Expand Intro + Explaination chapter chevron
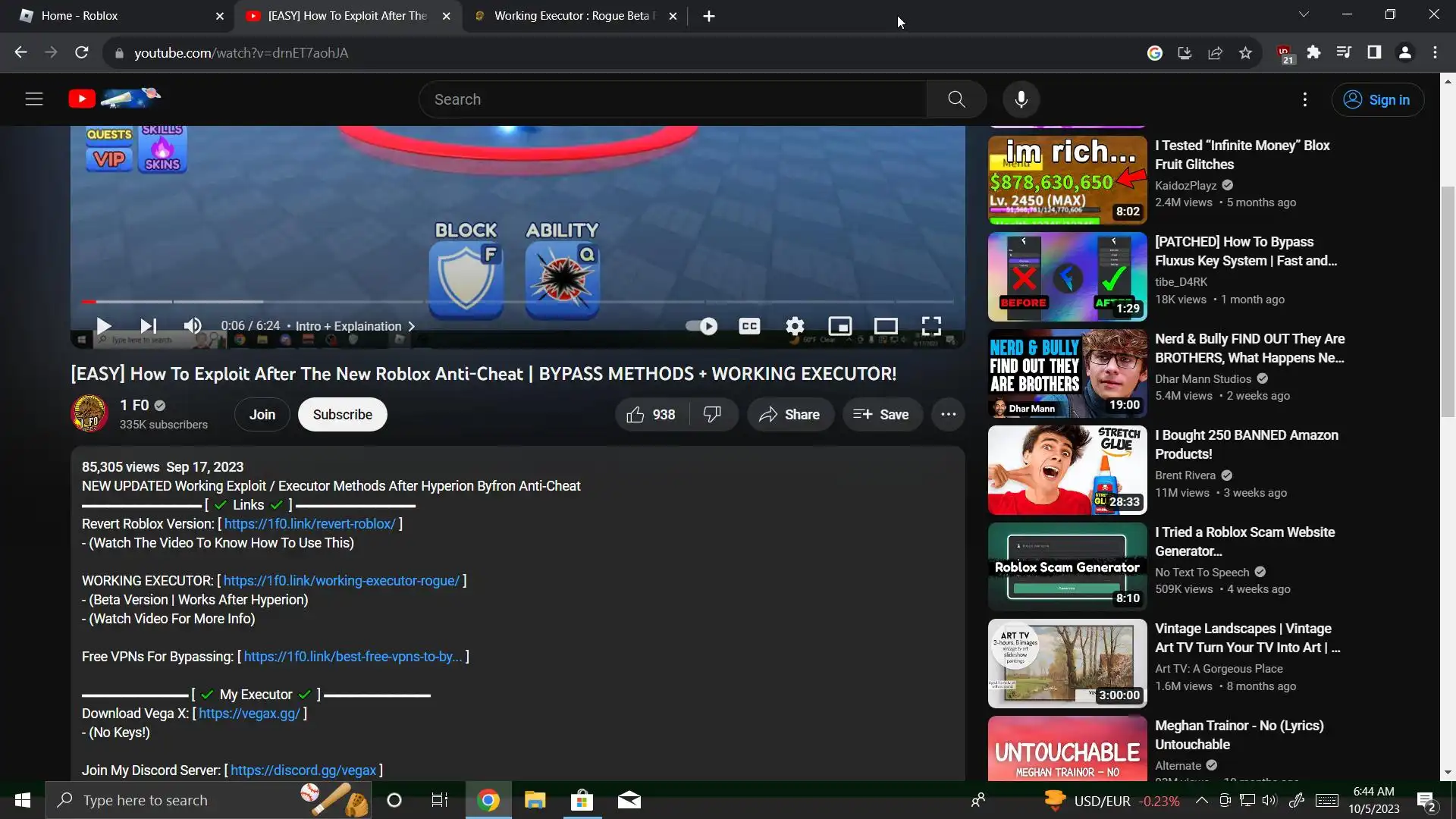This screenshot has width=1456, height=819. [412, 326]
